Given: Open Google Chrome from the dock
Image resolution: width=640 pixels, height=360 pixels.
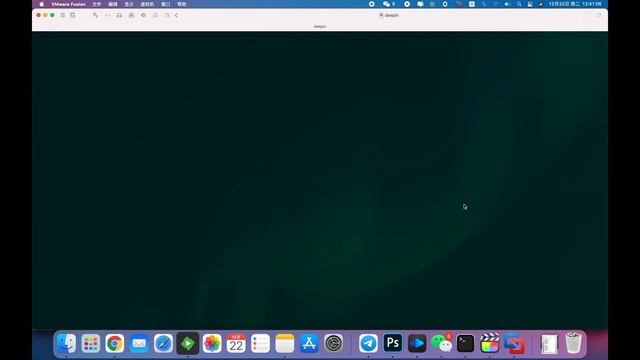Looking at the screenshot, I should (115, 343).
